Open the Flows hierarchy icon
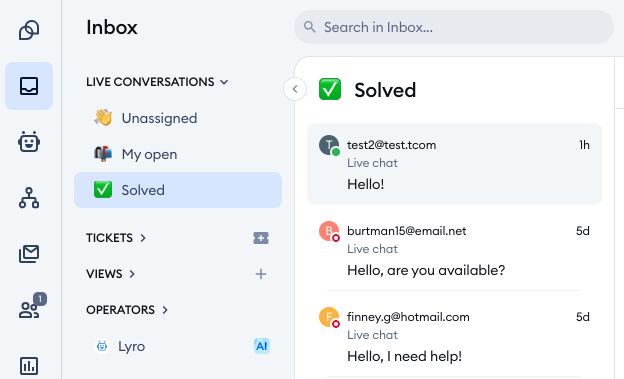The width and height of the screenshot is (624, 379). 29,198
